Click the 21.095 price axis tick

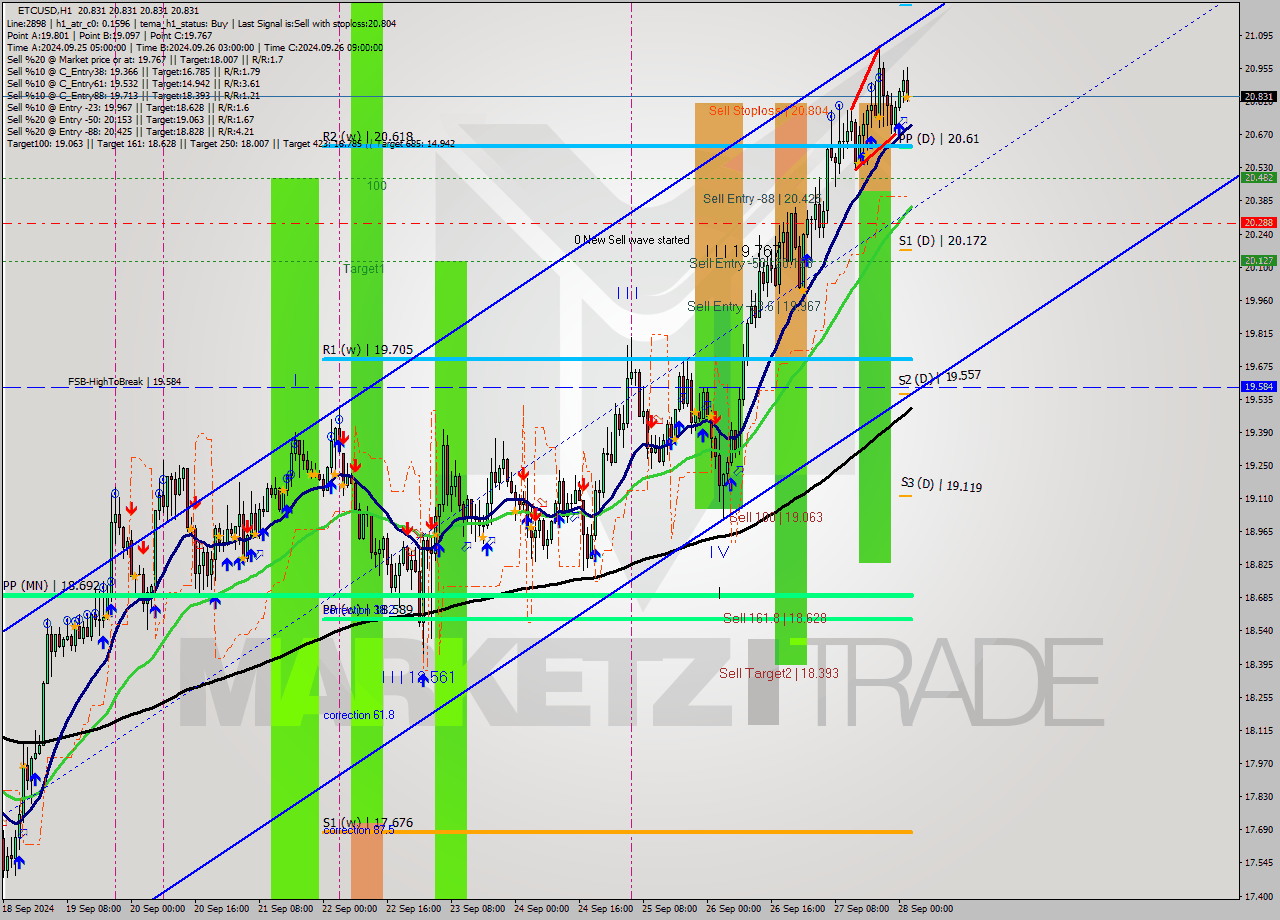pyautogui.click(x=1259, y=35)
